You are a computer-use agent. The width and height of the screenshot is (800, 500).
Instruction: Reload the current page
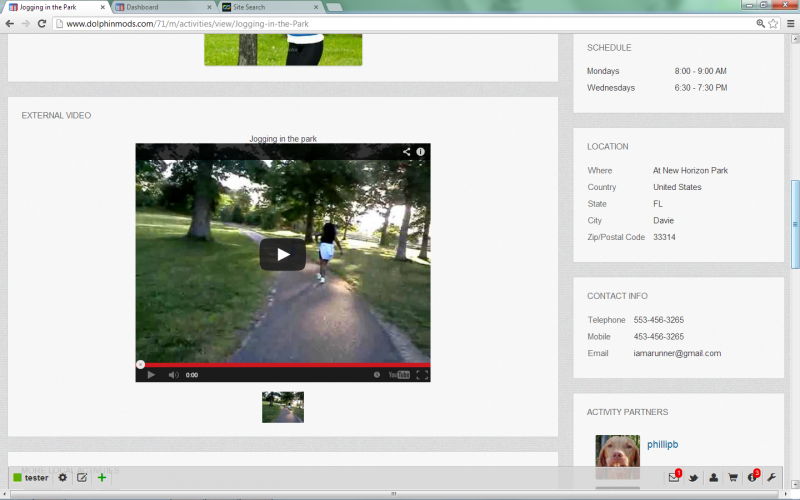42,23
